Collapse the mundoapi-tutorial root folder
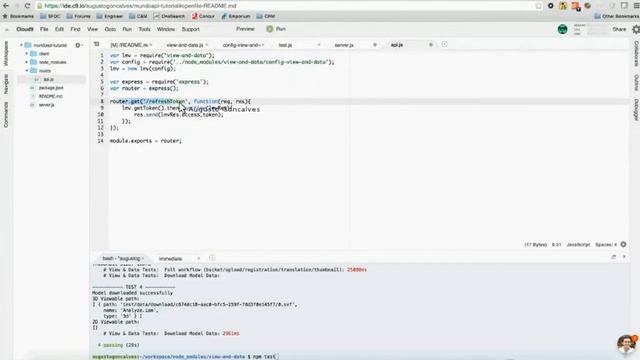Viewport: 640px width, 360px height. coord(21,45)
